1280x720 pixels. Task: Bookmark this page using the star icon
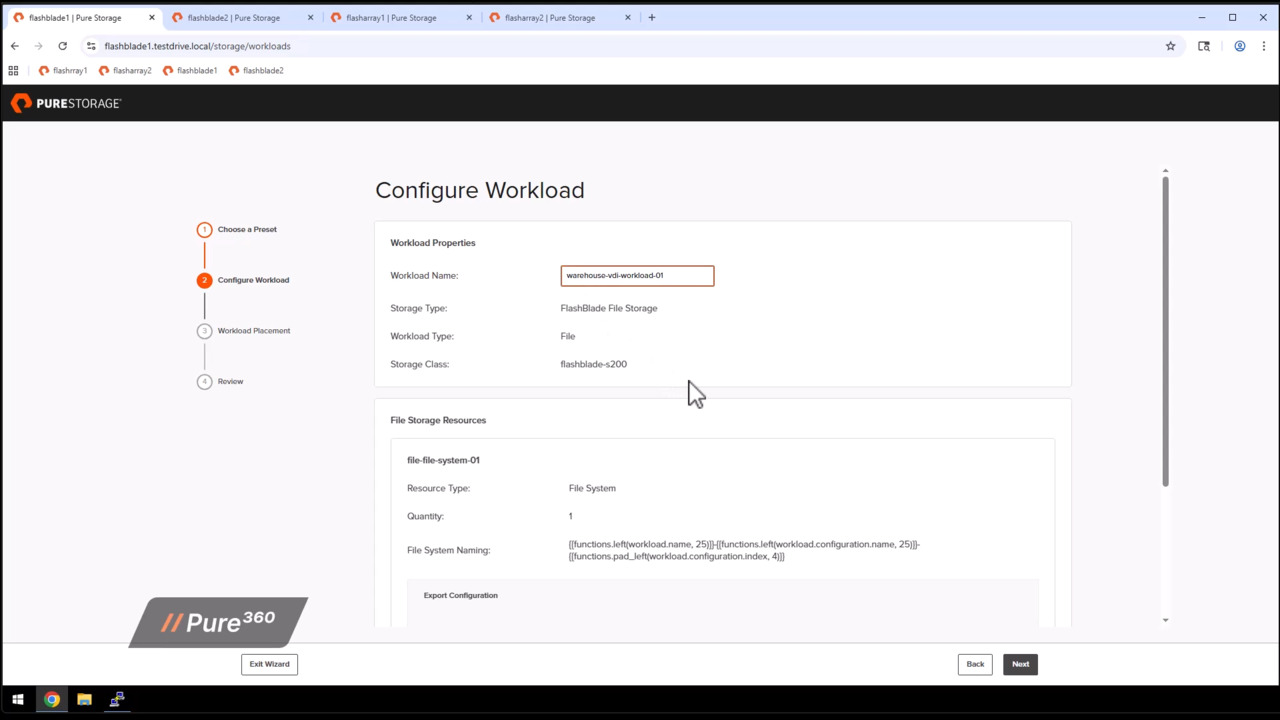coord(1170,46)
